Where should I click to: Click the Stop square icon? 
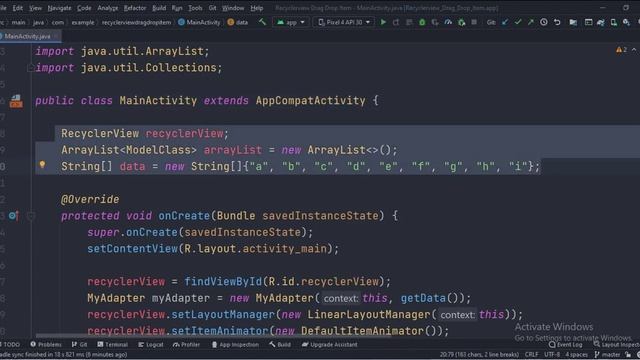474,22
